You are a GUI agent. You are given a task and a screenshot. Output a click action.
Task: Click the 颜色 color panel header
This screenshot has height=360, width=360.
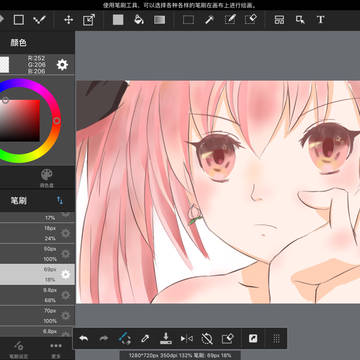coord(18,43)
